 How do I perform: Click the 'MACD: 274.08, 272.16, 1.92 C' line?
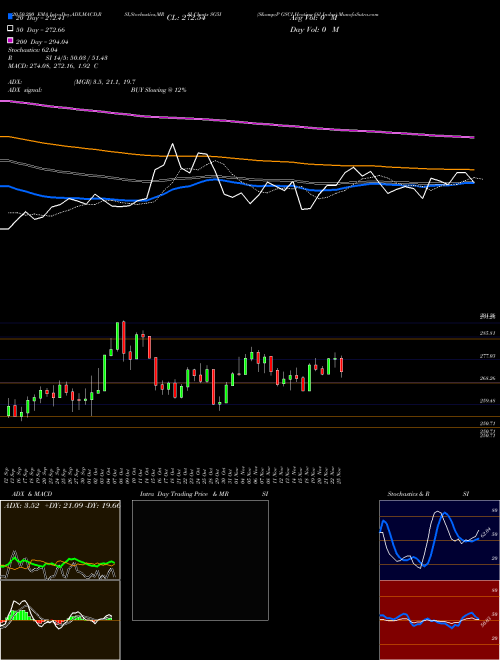click(x=53, y=66)
